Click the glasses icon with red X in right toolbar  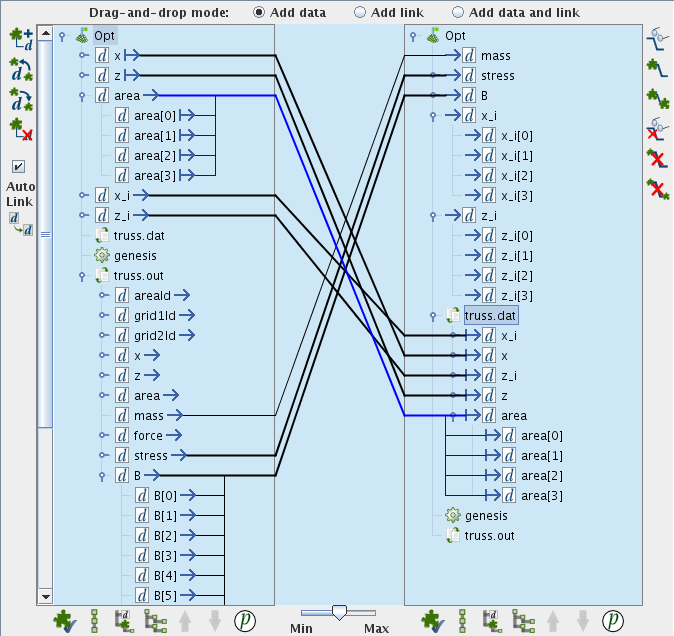coord(656,128)
